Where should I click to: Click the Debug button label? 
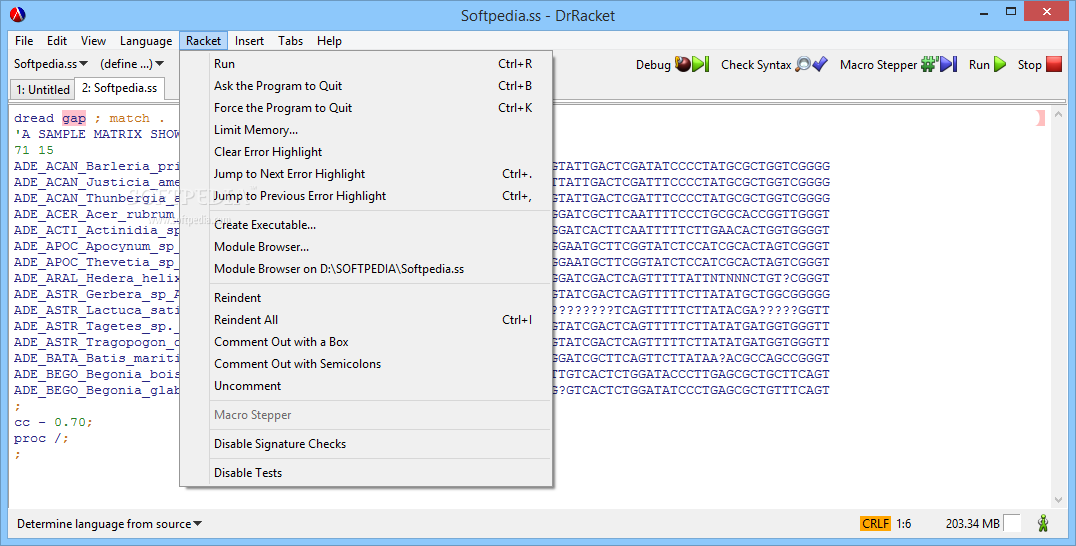[653, 64]
